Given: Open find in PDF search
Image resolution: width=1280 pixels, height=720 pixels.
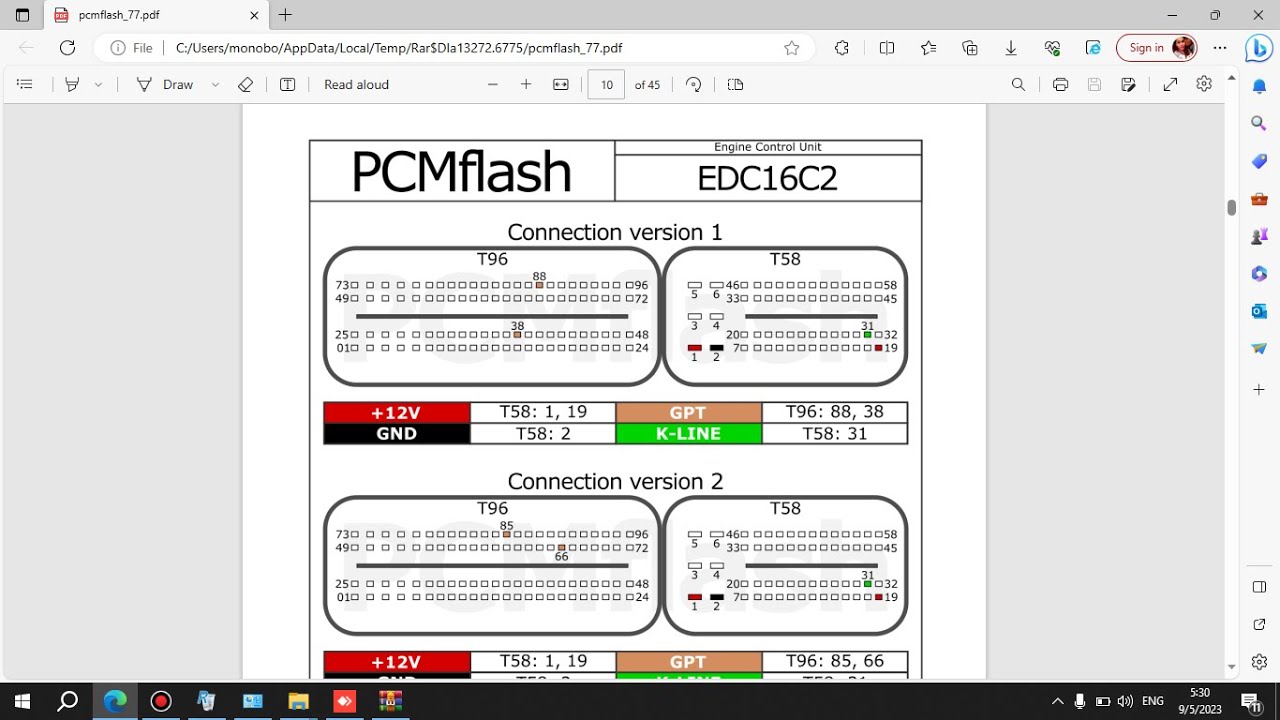Looking at the screenshot, I should point(1018,85).
